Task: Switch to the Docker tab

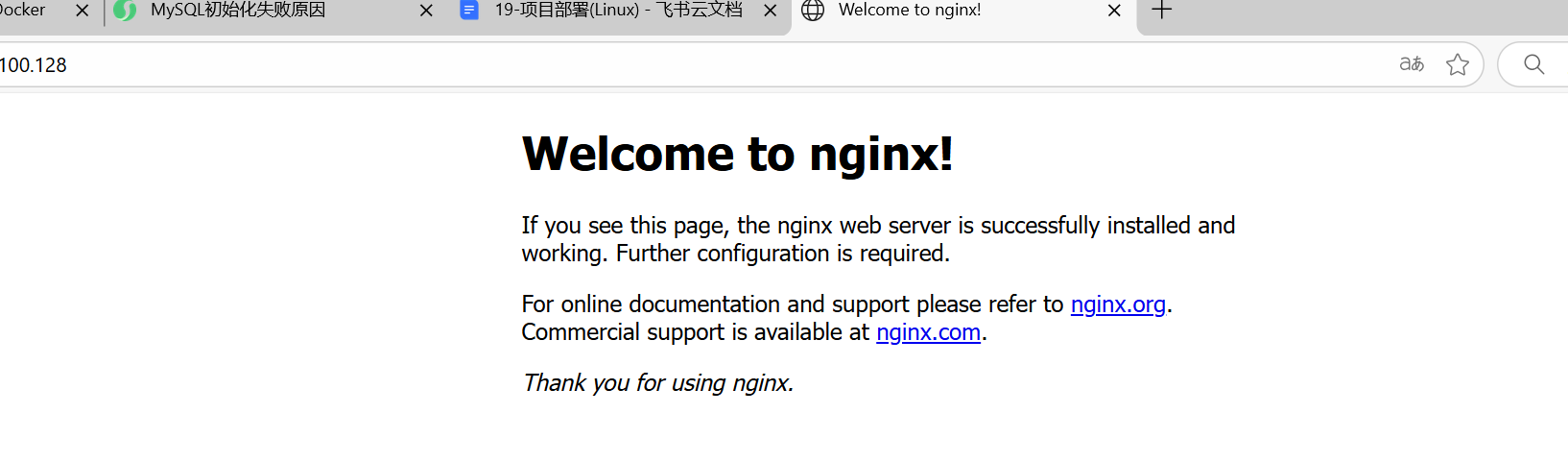Action: 23,11
